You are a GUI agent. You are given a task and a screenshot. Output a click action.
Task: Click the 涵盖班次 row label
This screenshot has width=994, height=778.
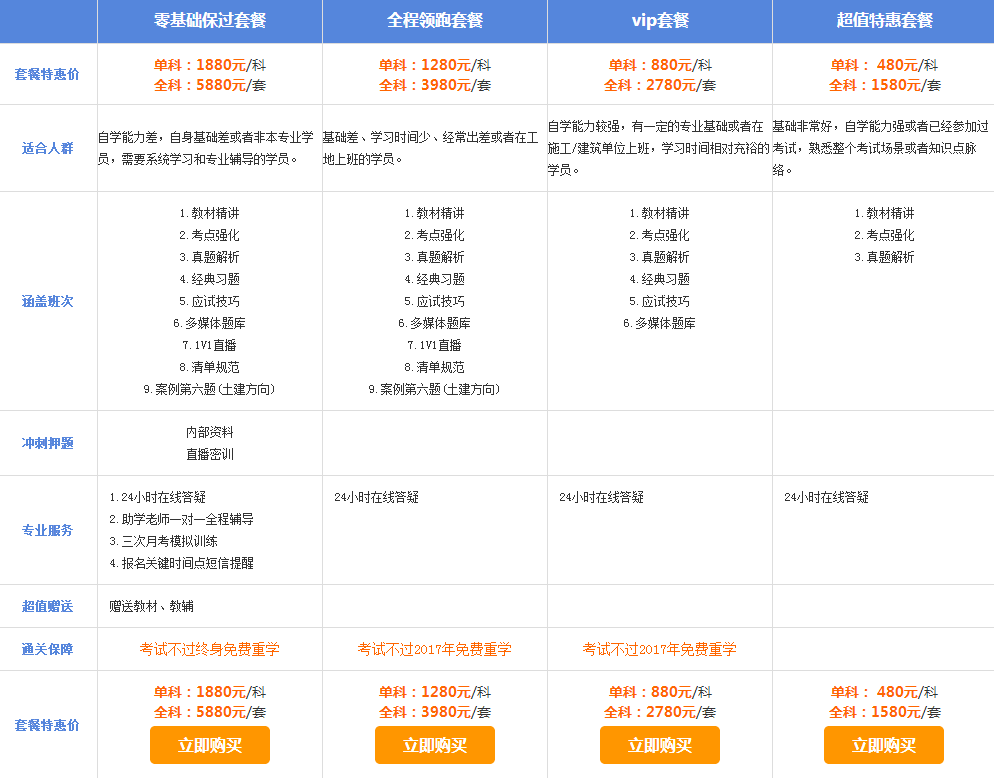click(48, 301)
